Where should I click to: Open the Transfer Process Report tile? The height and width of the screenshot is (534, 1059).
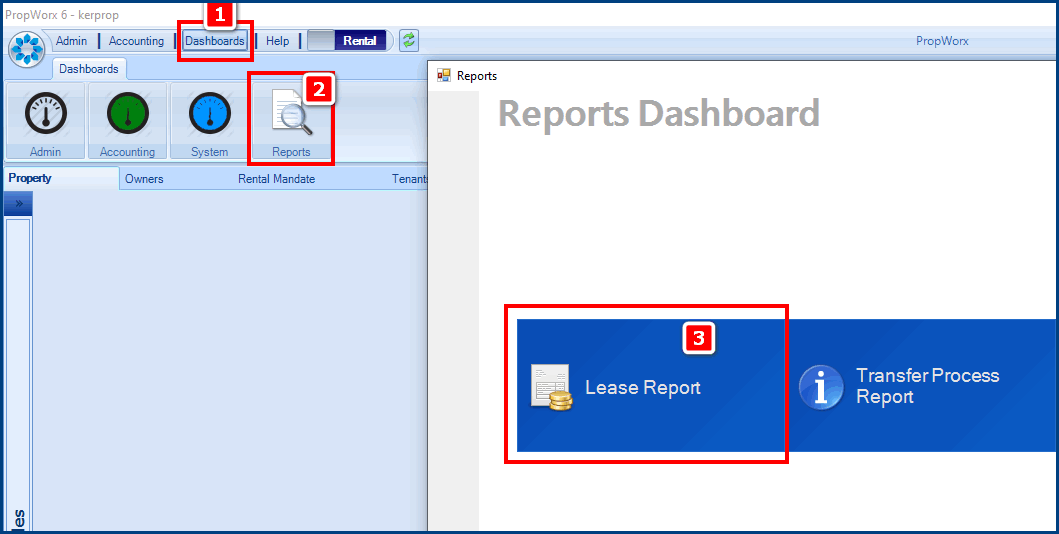(921, 385)
